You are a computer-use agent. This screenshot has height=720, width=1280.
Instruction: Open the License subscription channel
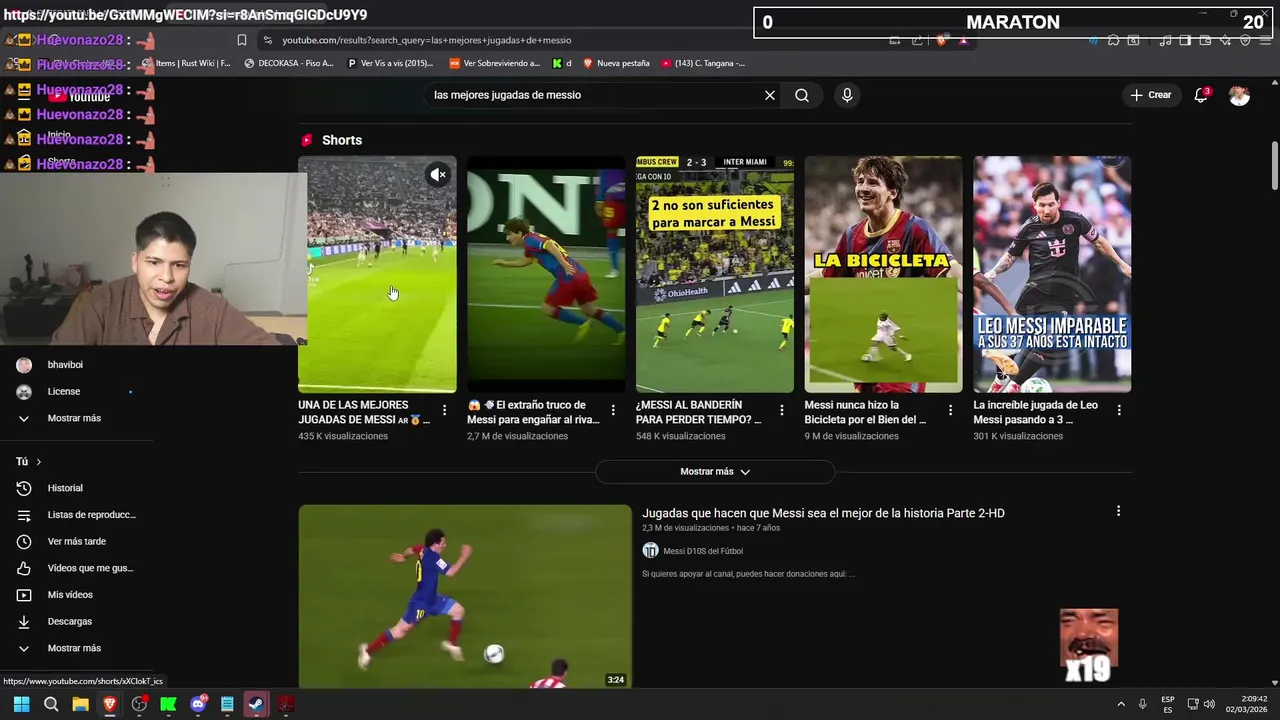pyautogui.click(x=64, y=391)
